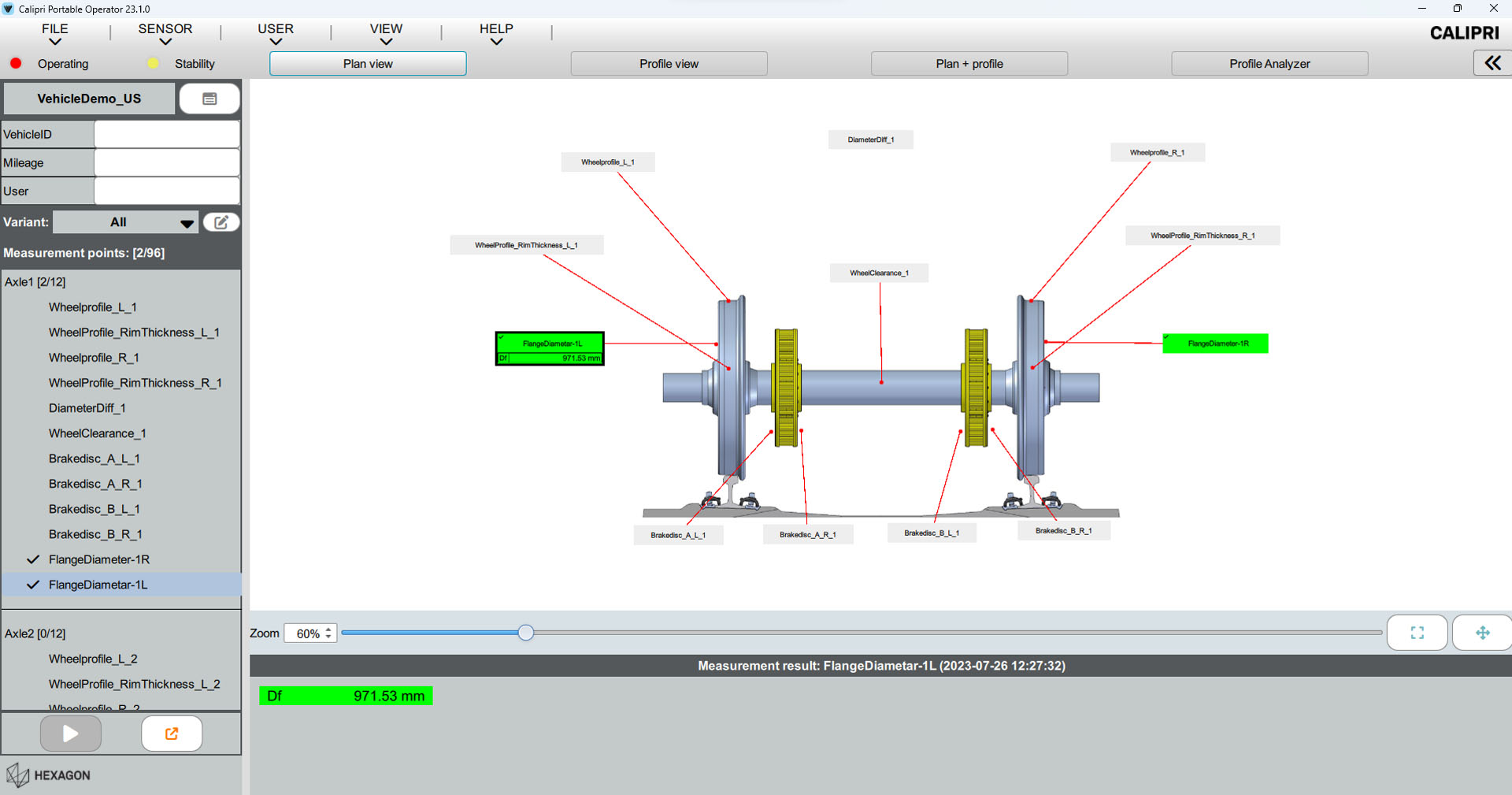Collapse the Axle1 [2/12] group

(35, 281)
